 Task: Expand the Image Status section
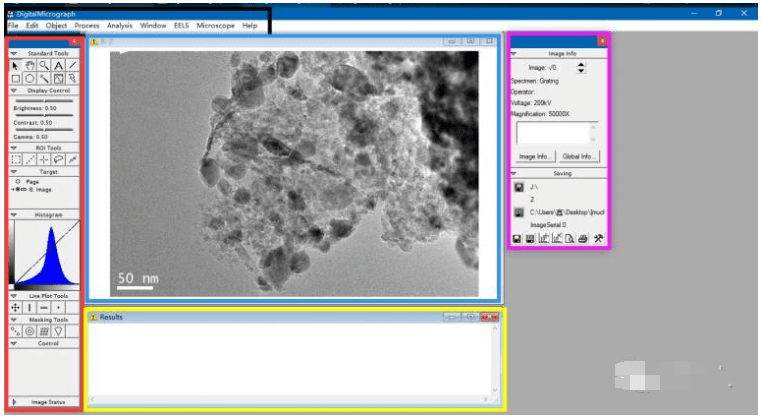[x=14, y=402]
